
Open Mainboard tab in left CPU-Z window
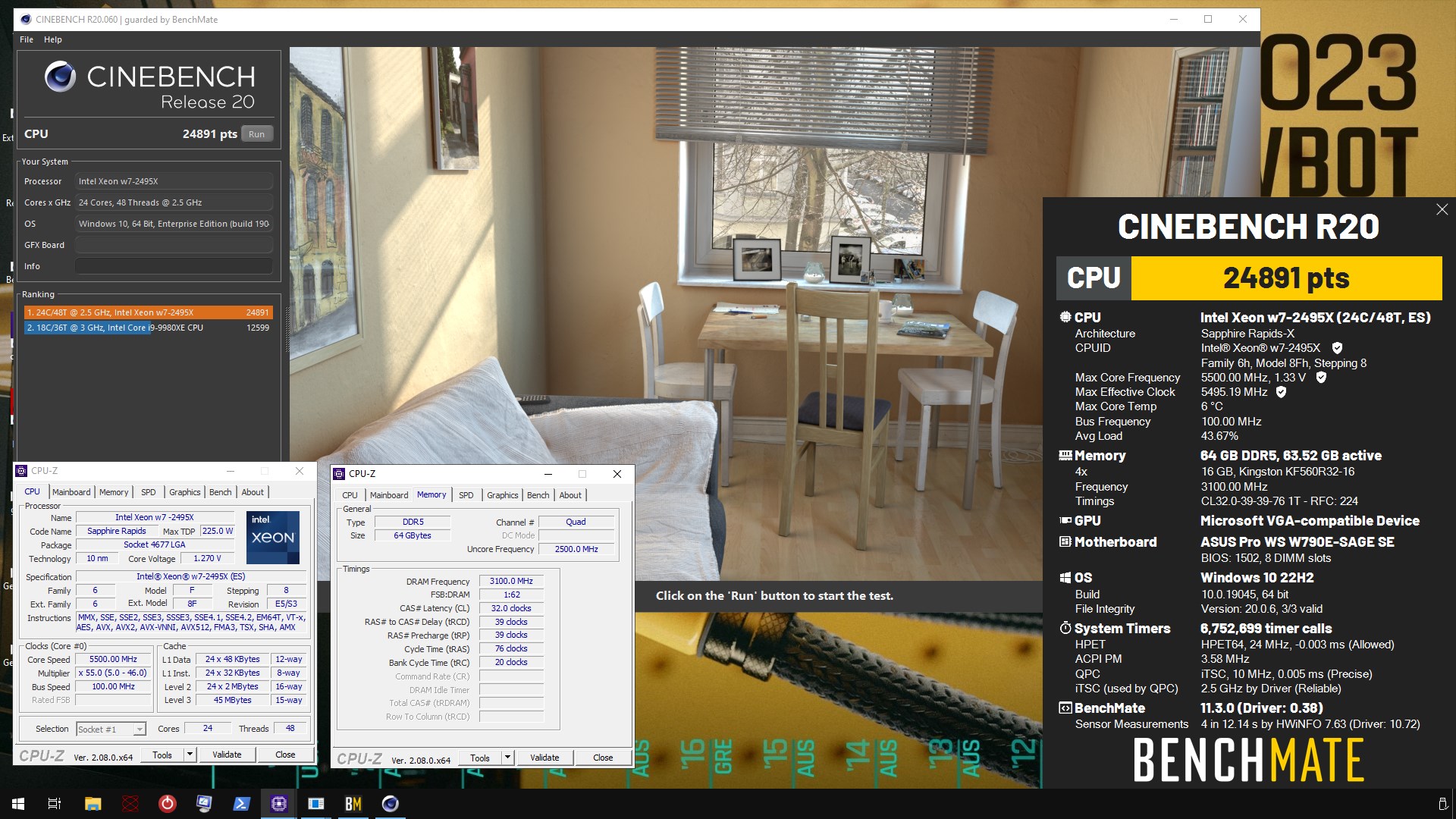coord(71,492)
